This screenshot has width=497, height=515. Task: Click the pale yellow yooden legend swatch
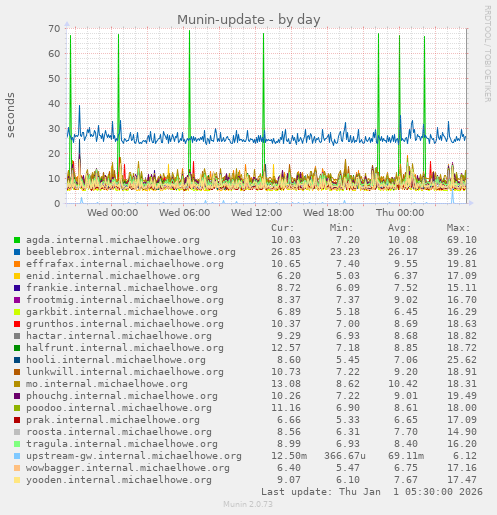[17, 480]
